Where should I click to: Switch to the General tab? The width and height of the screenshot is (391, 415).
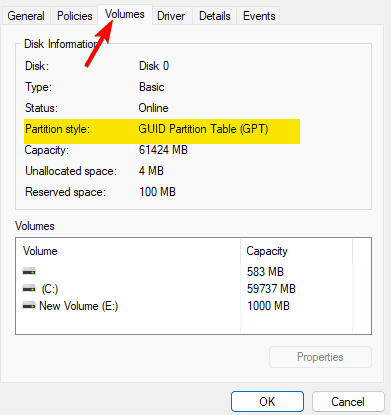coord(26,16)
